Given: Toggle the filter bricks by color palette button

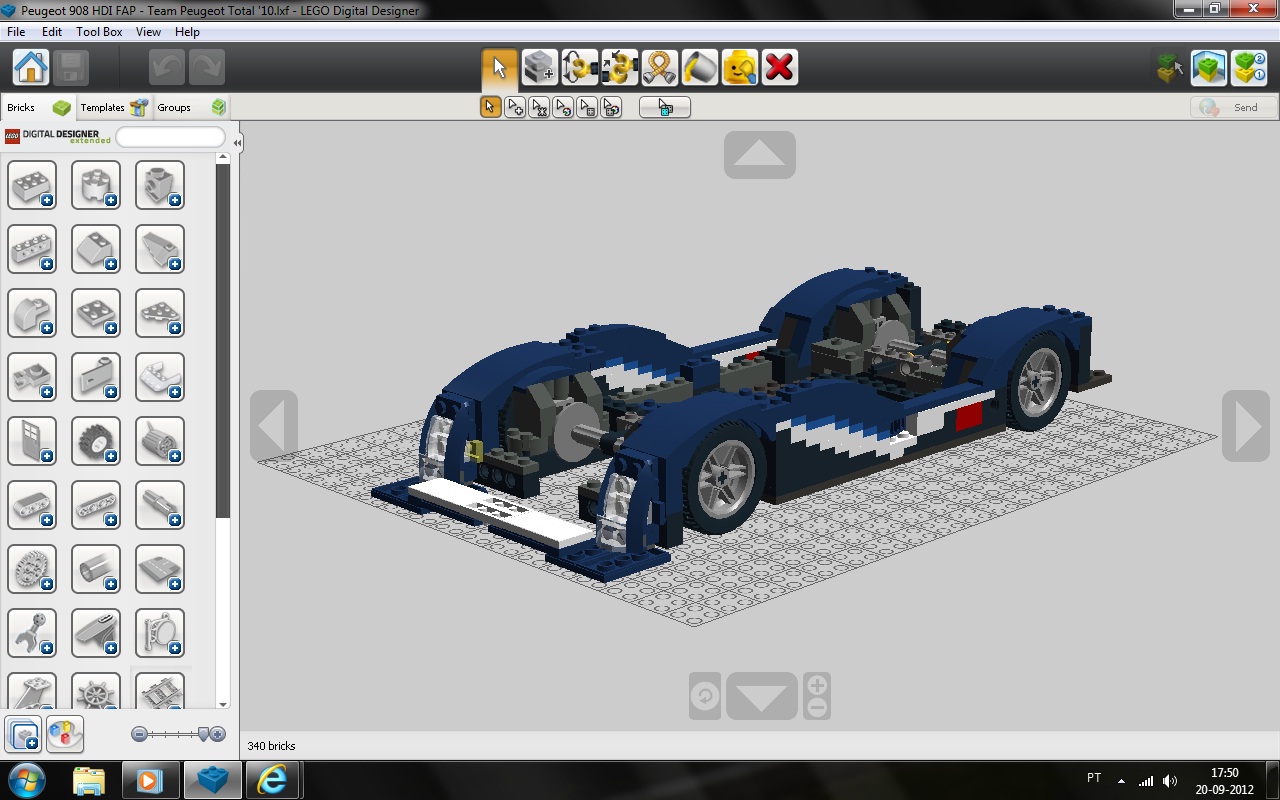Looking at the screenshot, I should coord(65,734).
